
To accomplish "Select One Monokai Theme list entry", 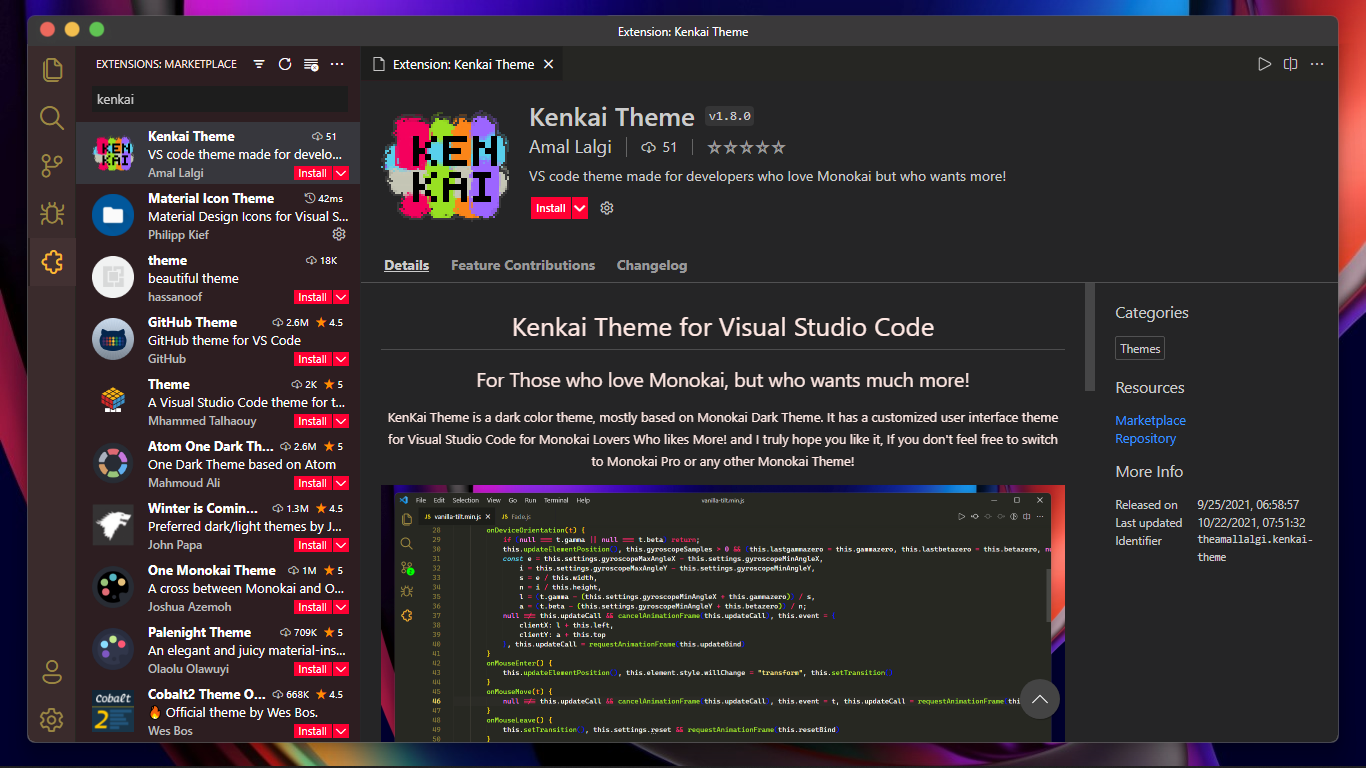I will (218, 588).
